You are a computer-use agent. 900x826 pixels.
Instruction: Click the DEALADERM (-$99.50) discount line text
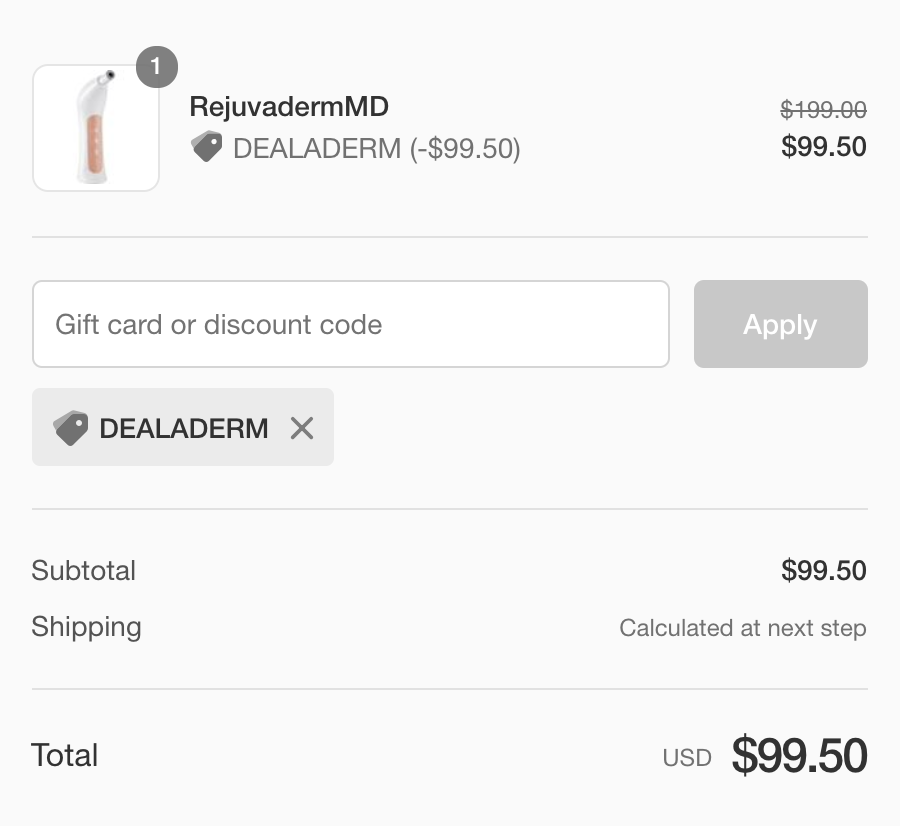(377, 149)
